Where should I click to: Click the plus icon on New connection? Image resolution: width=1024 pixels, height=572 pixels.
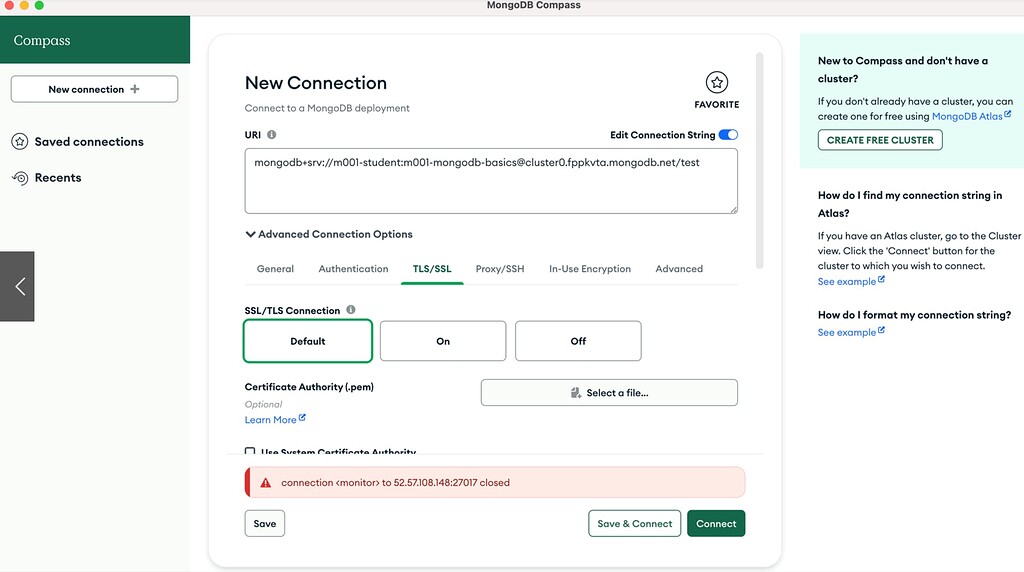pyautogui.click(x=135, y=89)
